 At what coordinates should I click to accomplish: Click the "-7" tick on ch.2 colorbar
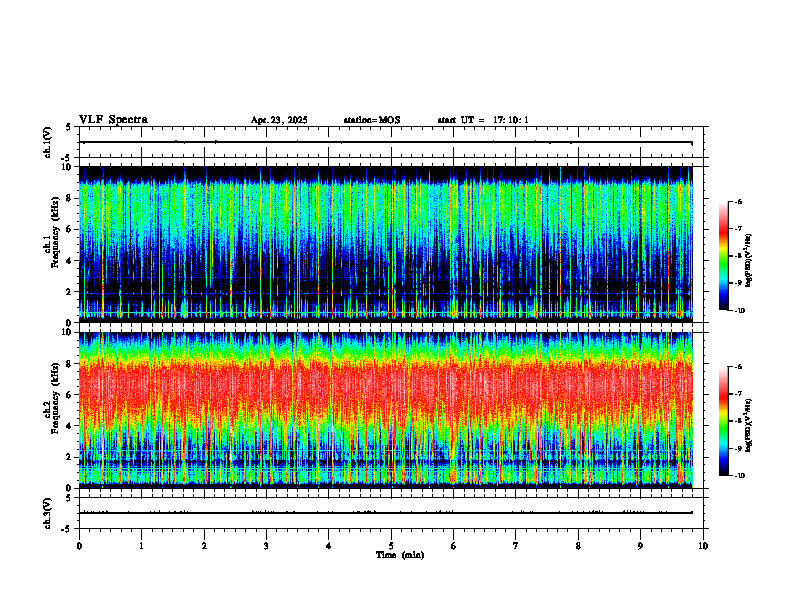[738, 394]
